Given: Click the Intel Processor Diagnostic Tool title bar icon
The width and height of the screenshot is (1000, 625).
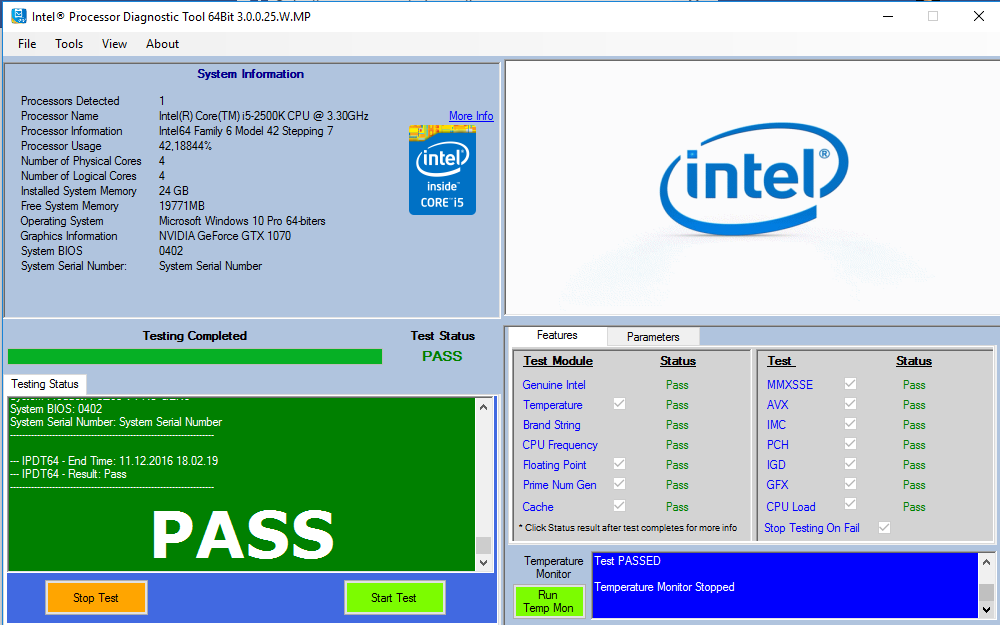Looking at the screenshot, I should coord(19,16).
